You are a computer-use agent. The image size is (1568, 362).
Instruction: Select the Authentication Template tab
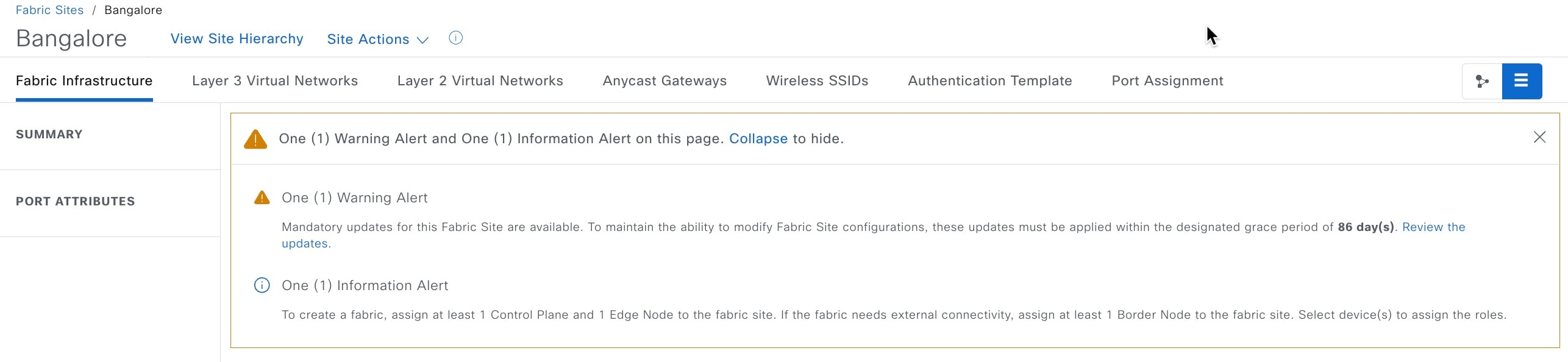pos(990,80)
